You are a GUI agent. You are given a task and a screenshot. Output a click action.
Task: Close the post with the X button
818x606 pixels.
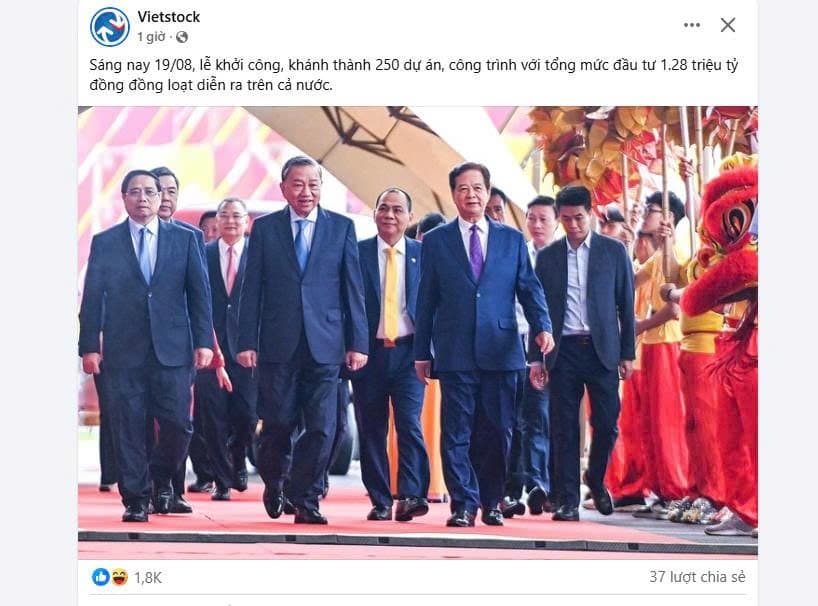coord(728,25)
